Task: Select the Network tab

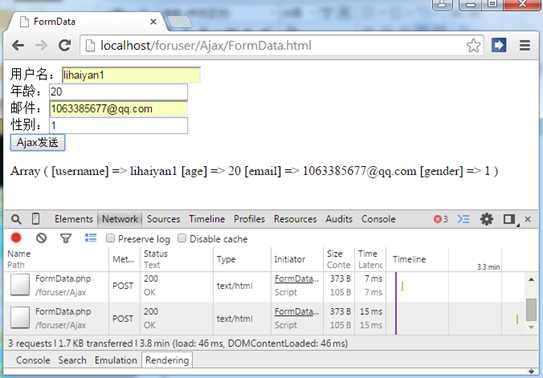Action: (120, 219)
